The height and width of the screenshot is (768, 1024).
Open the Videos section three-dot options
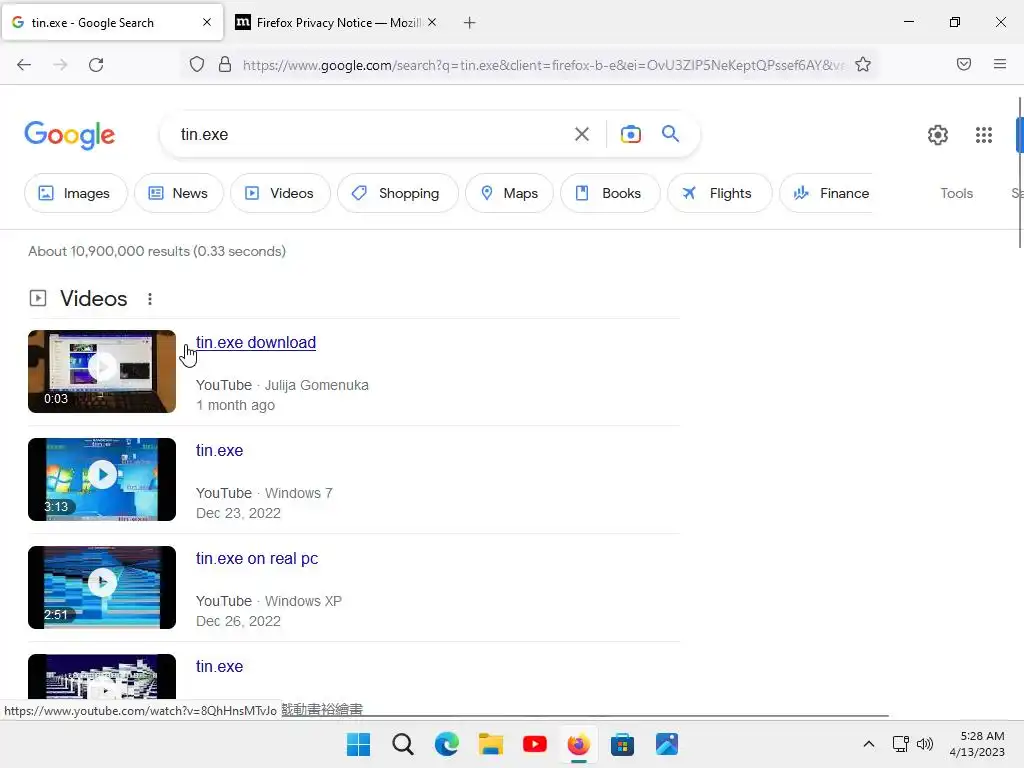click(x=150, y=298)
